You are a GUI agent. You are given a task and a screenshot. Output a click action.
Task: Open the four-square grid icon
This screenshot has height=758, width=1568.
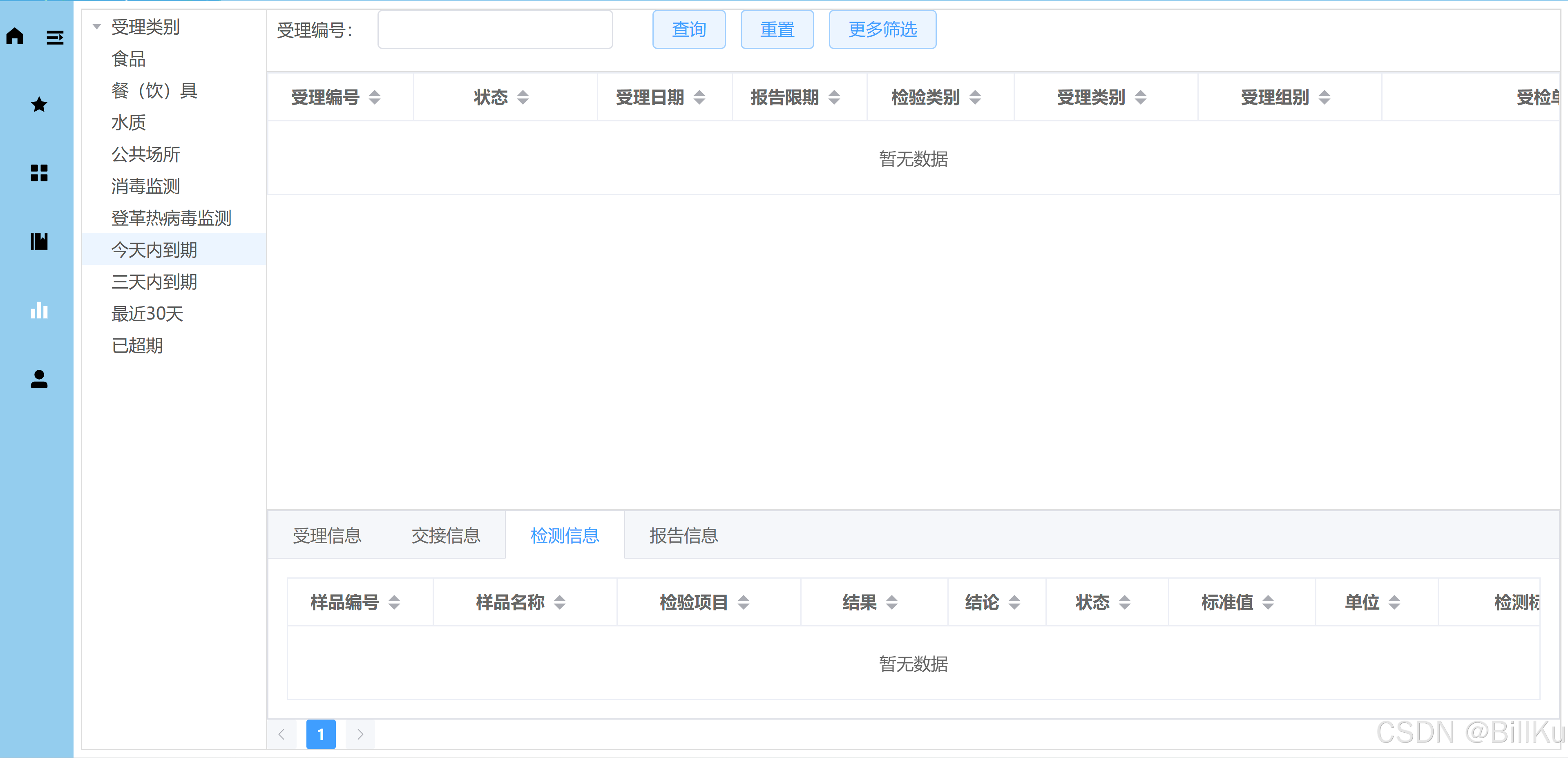[x=39, y=173]
